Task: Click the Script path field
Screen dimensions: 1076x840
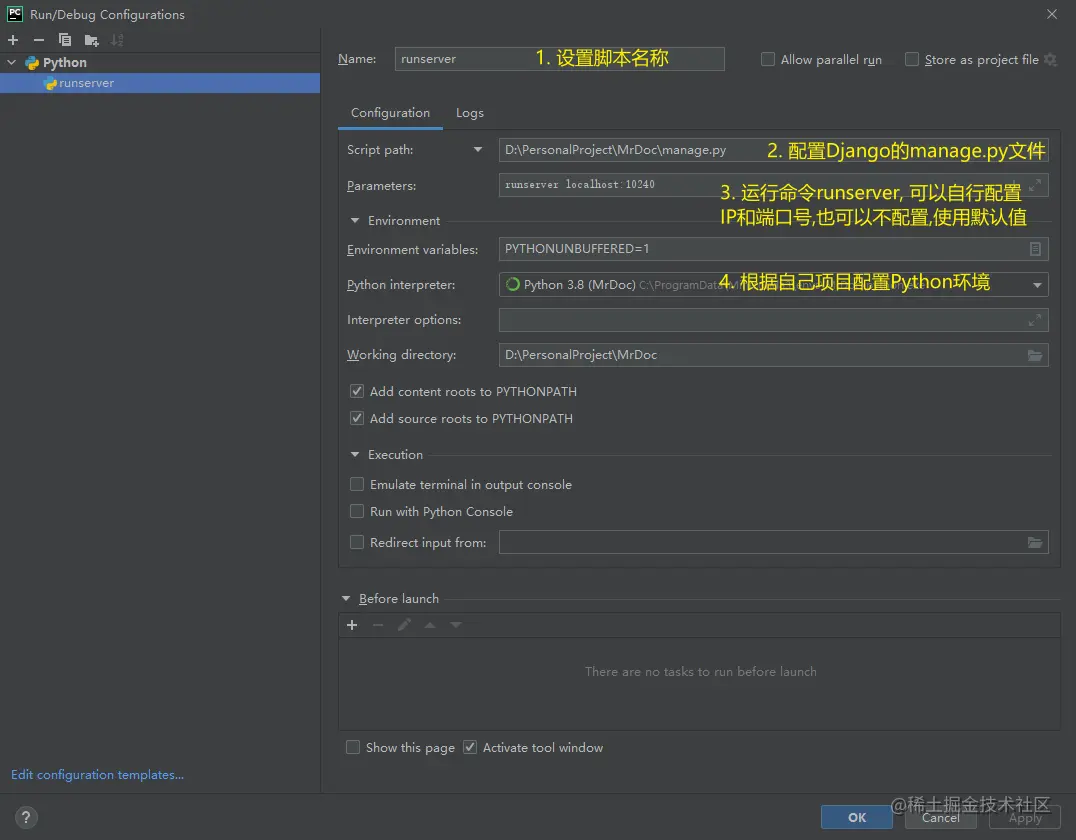Action: 773,150
